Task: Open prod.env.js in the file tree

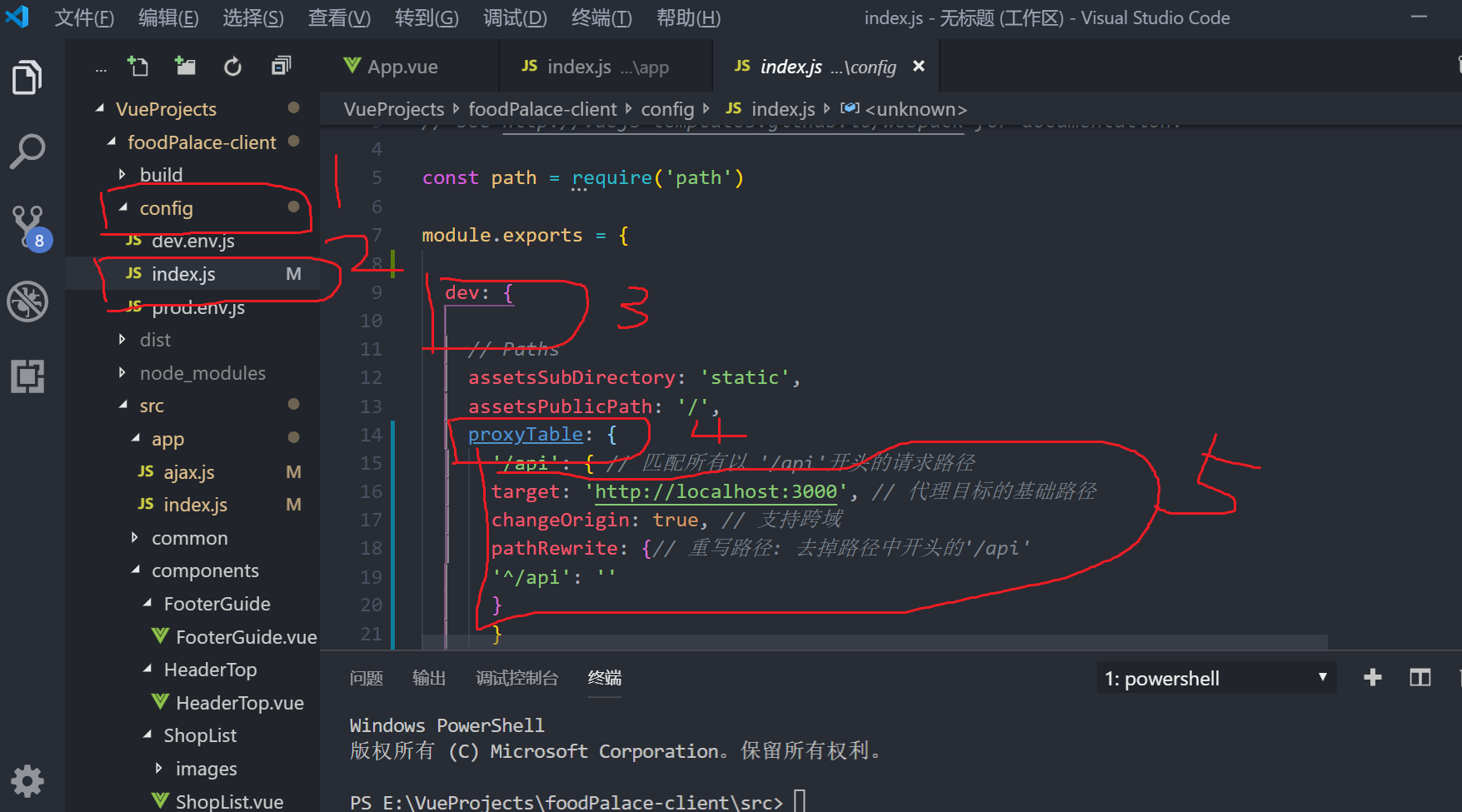Action: 192,307
